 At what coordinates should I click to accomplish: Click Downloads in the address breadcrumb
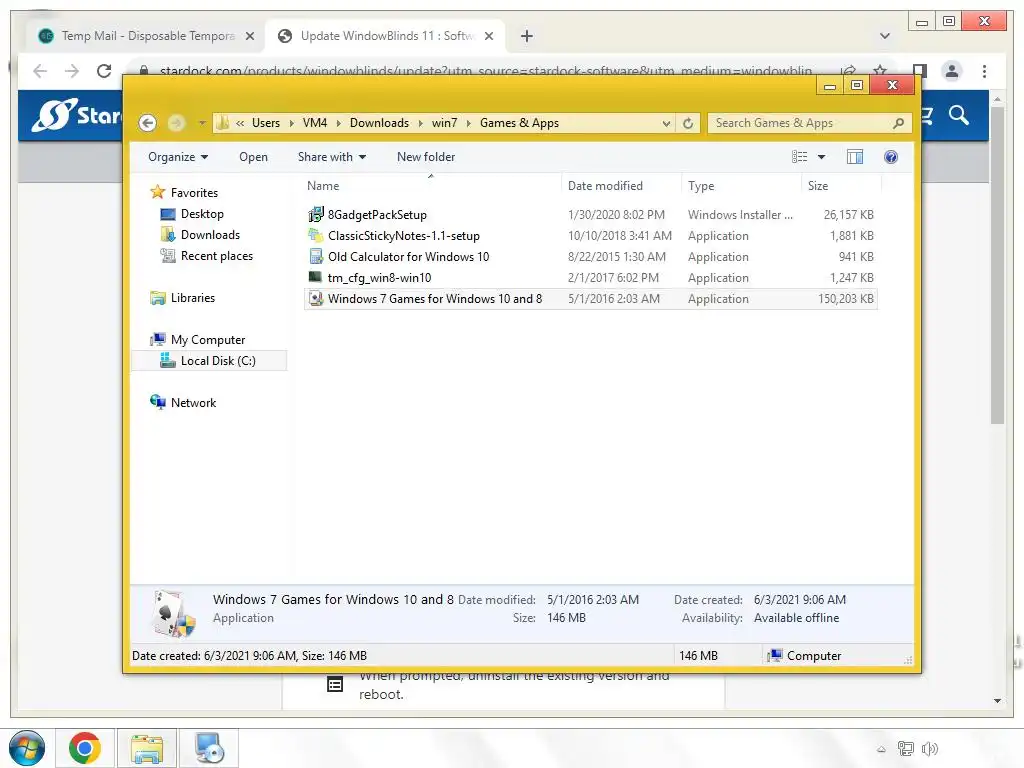click(x=379, y=123)
